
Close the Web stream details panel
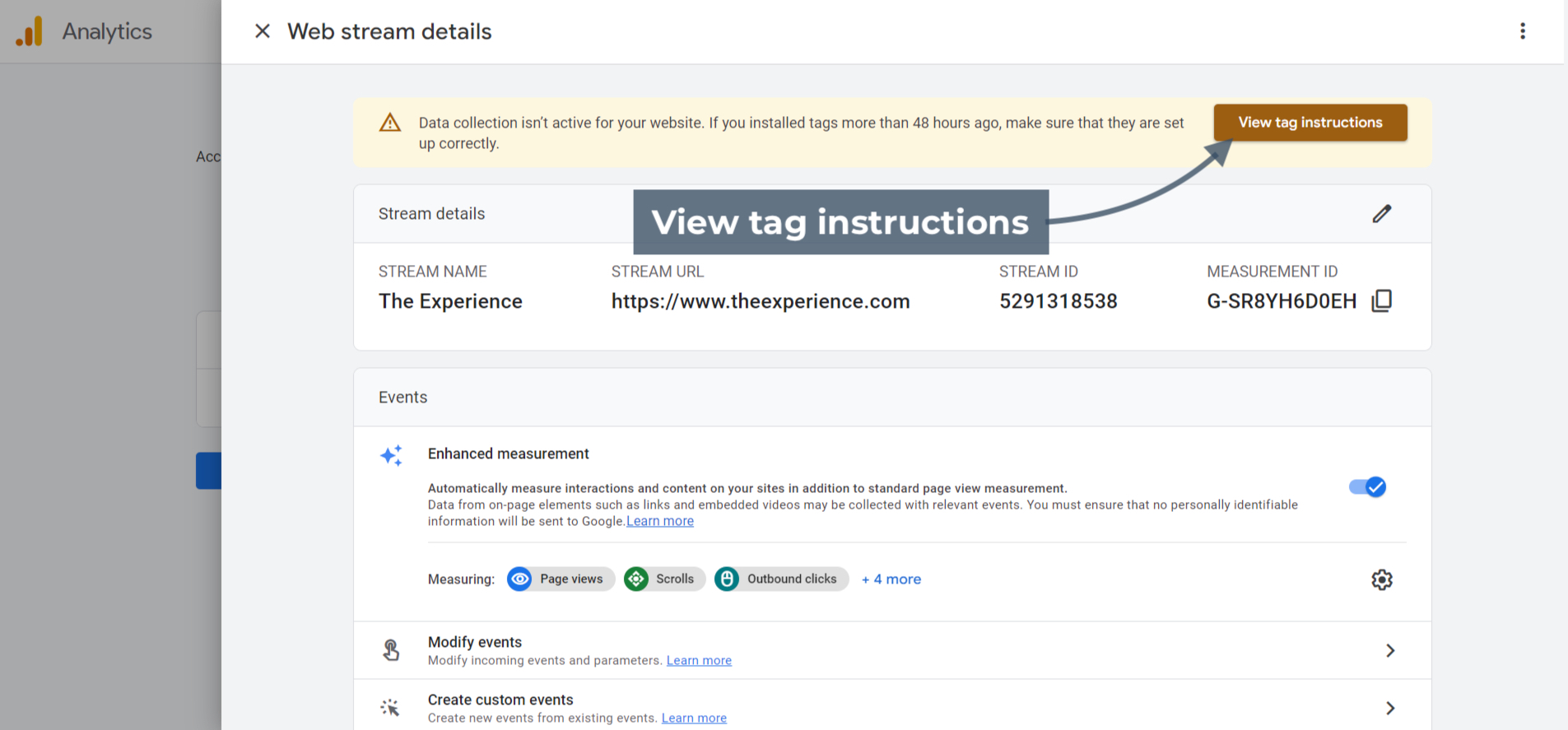263,31
